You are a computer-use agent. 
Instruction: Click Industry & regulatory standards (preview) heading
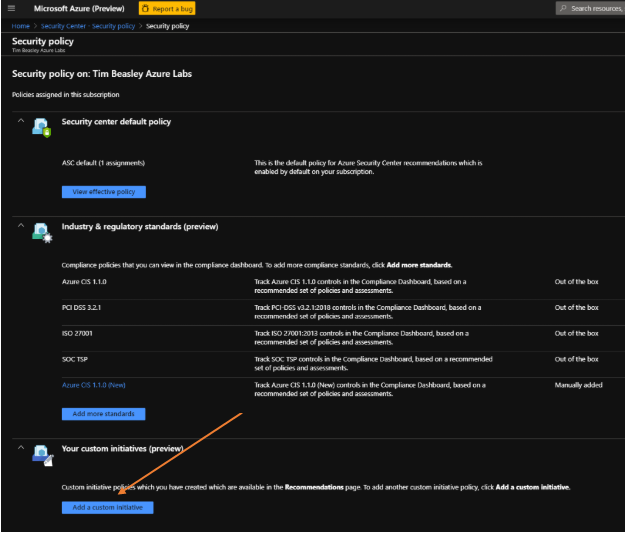point(140,227)
